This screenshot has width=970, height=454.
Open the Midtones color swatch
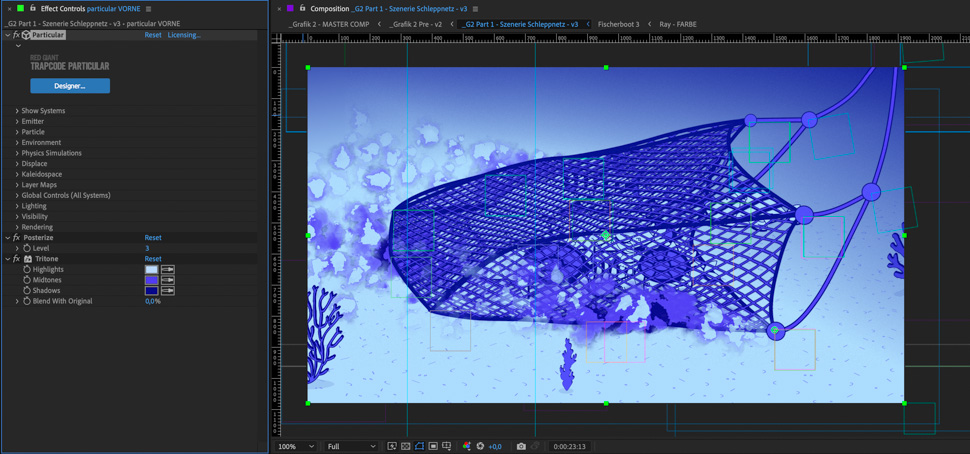tap(151, 280)
